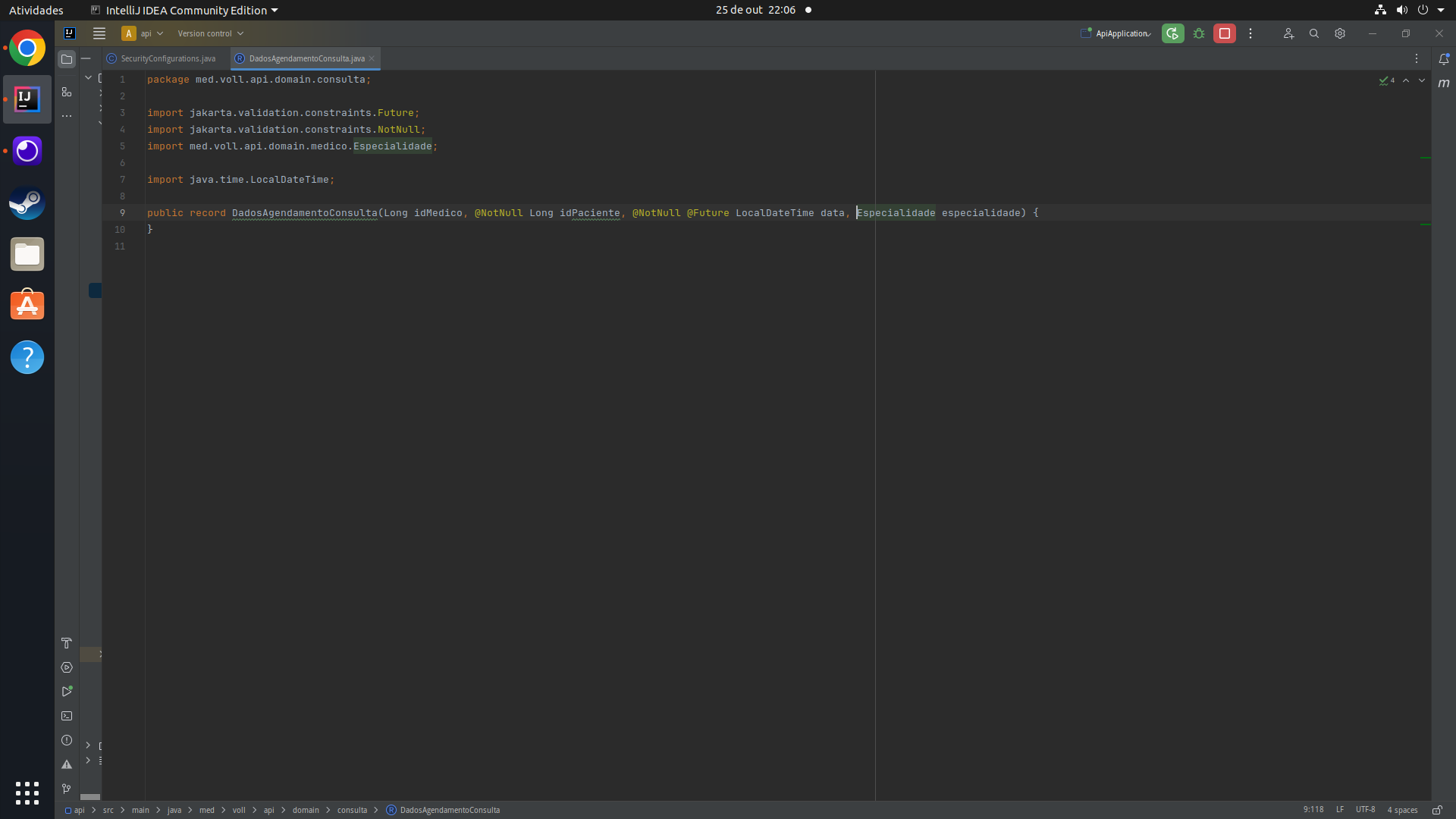Viewport: 1456px width, 819px height.
Task: Open the LF line separator selector
Action: coord(1340,810)
